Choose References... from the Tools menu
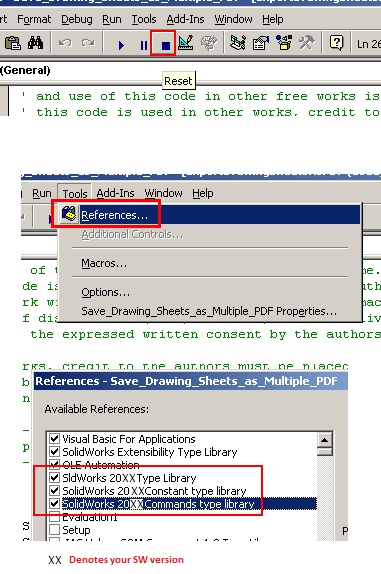The width and height of the screenshot is (381, 574). point(210,215)
